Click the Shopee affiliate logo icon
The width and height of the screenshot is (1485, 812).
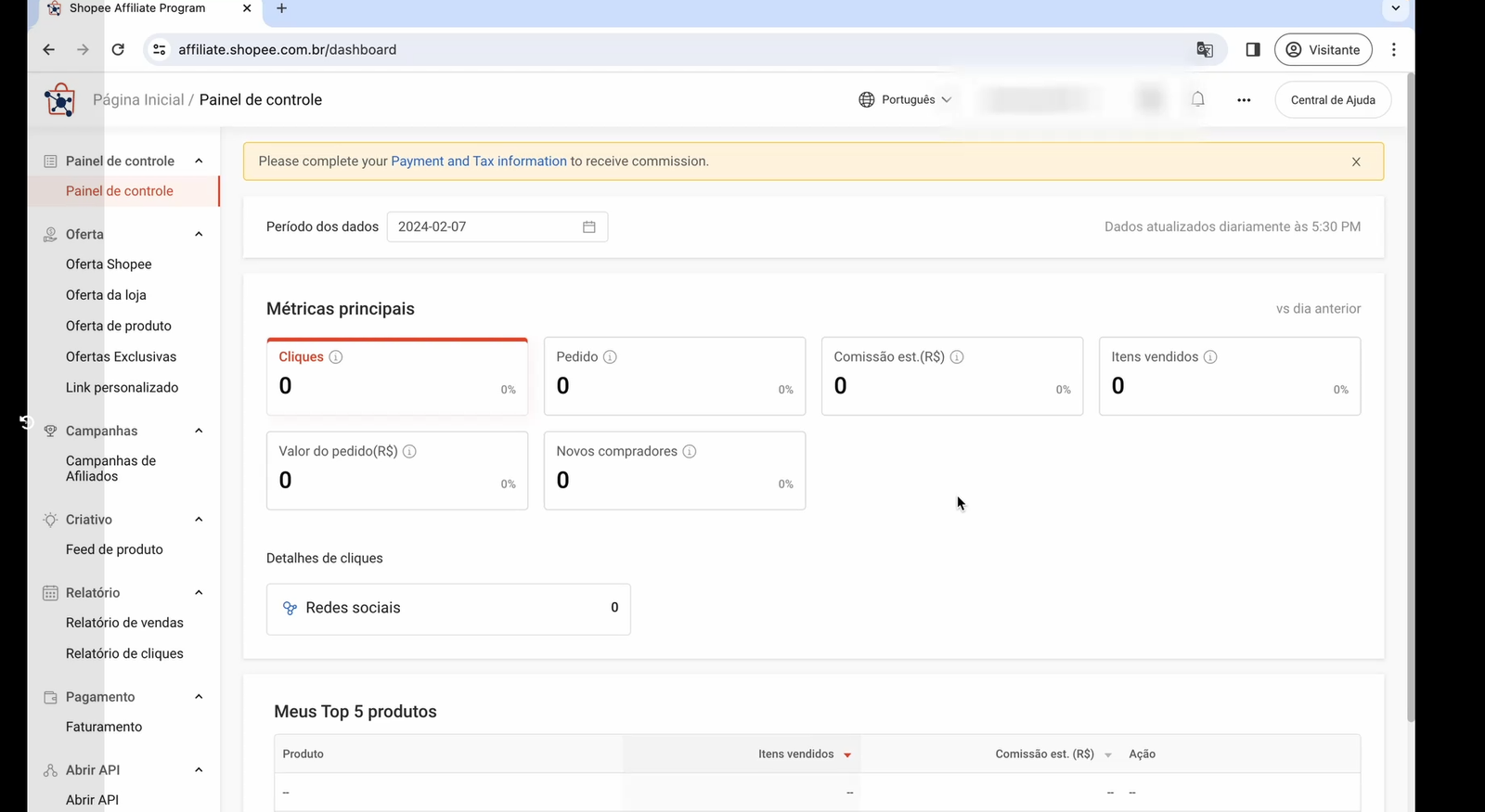click(59, 99)
